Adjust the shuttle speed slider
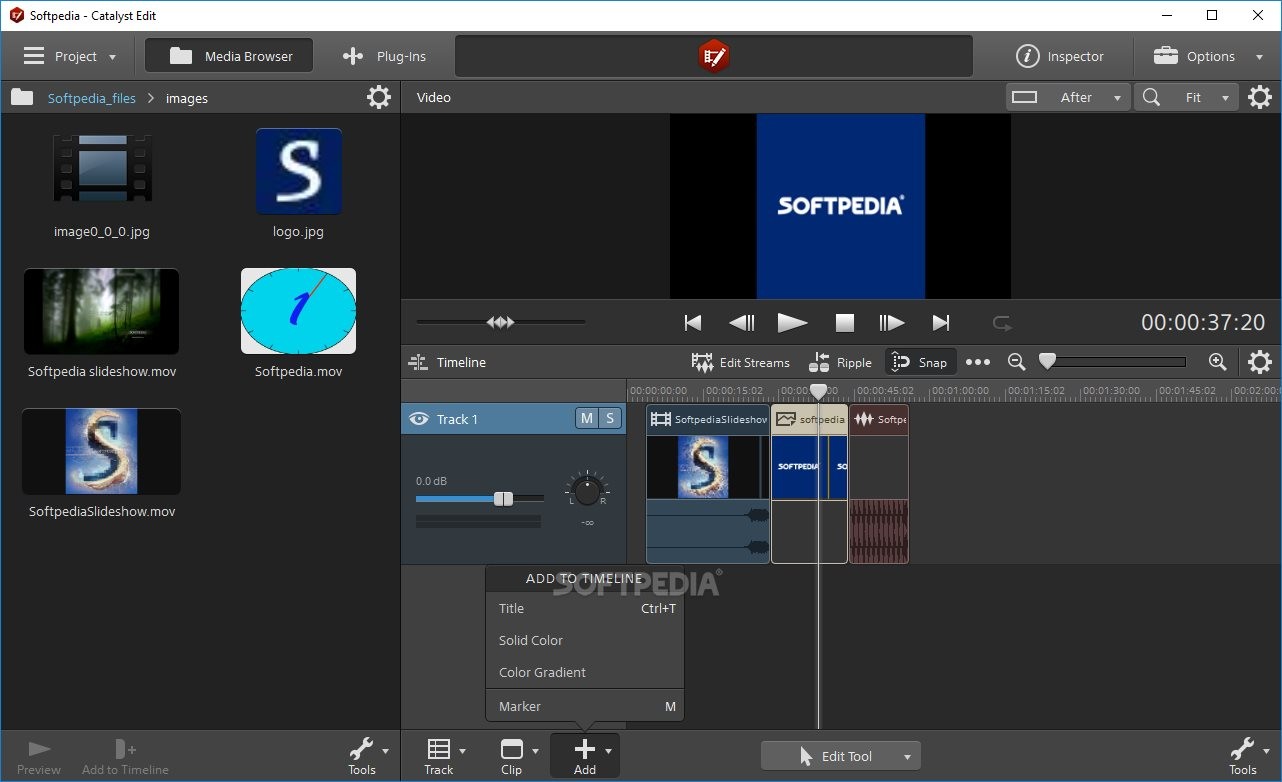The image size is (1282, 782). coord(500,322)
